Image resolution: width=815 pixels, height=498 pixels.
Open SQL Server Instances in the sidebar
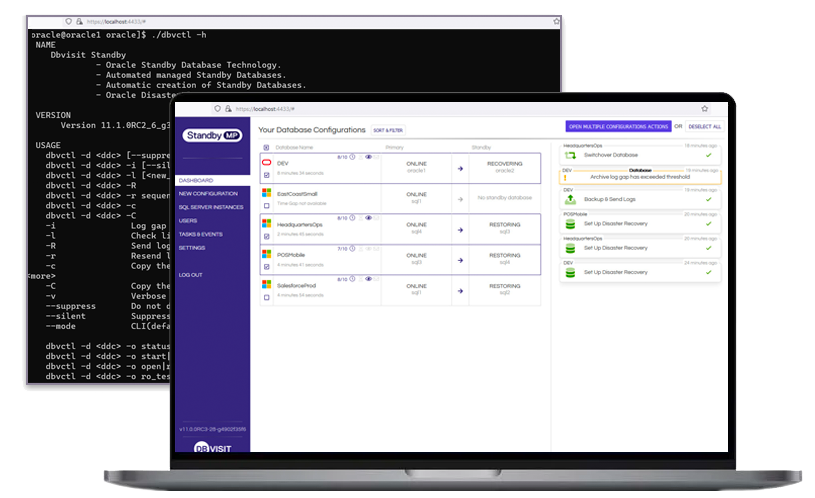coord(212,207)
